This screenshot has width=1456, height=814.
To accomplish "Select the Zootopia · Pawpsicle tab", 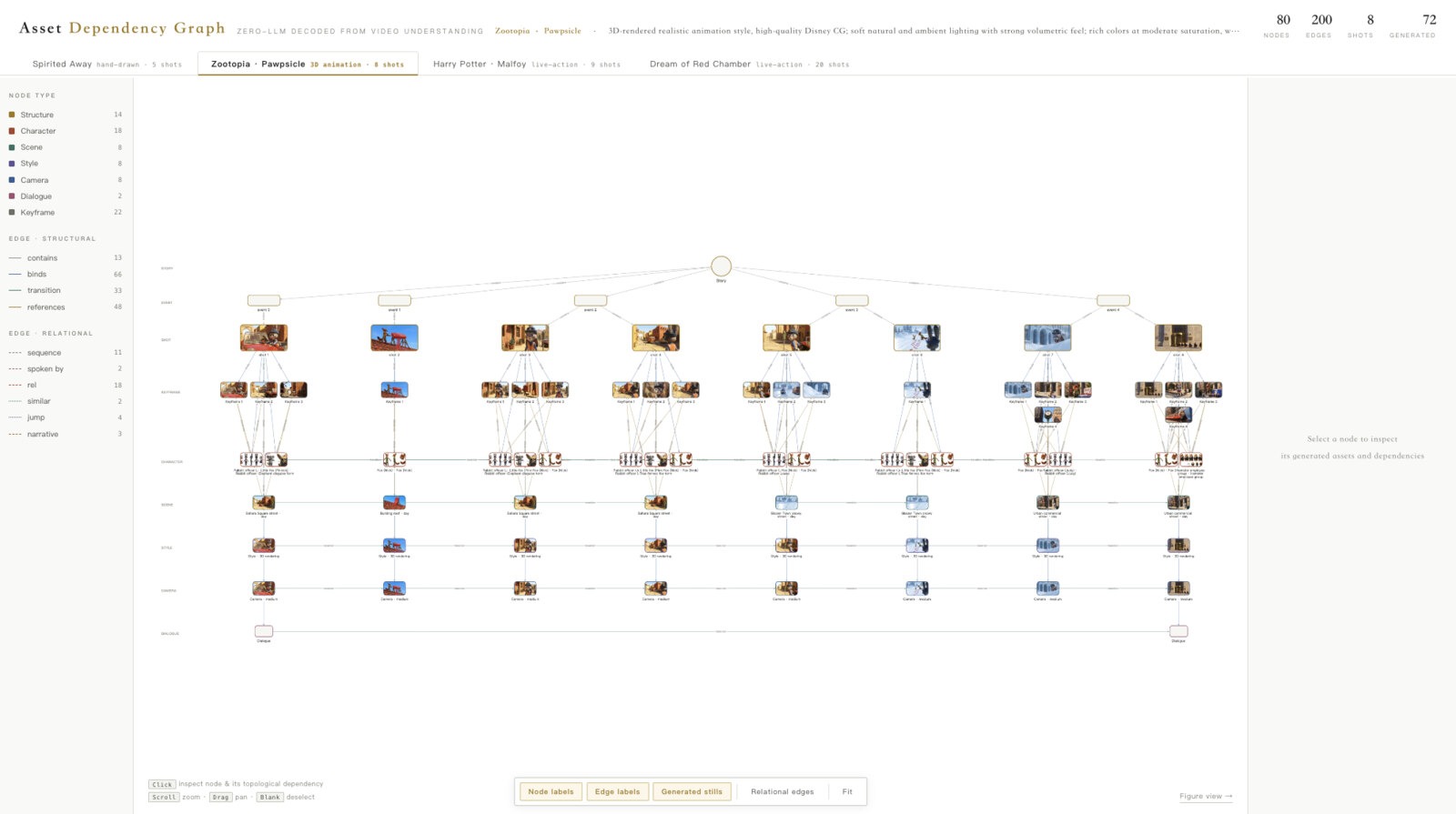I will click(308, 65).
